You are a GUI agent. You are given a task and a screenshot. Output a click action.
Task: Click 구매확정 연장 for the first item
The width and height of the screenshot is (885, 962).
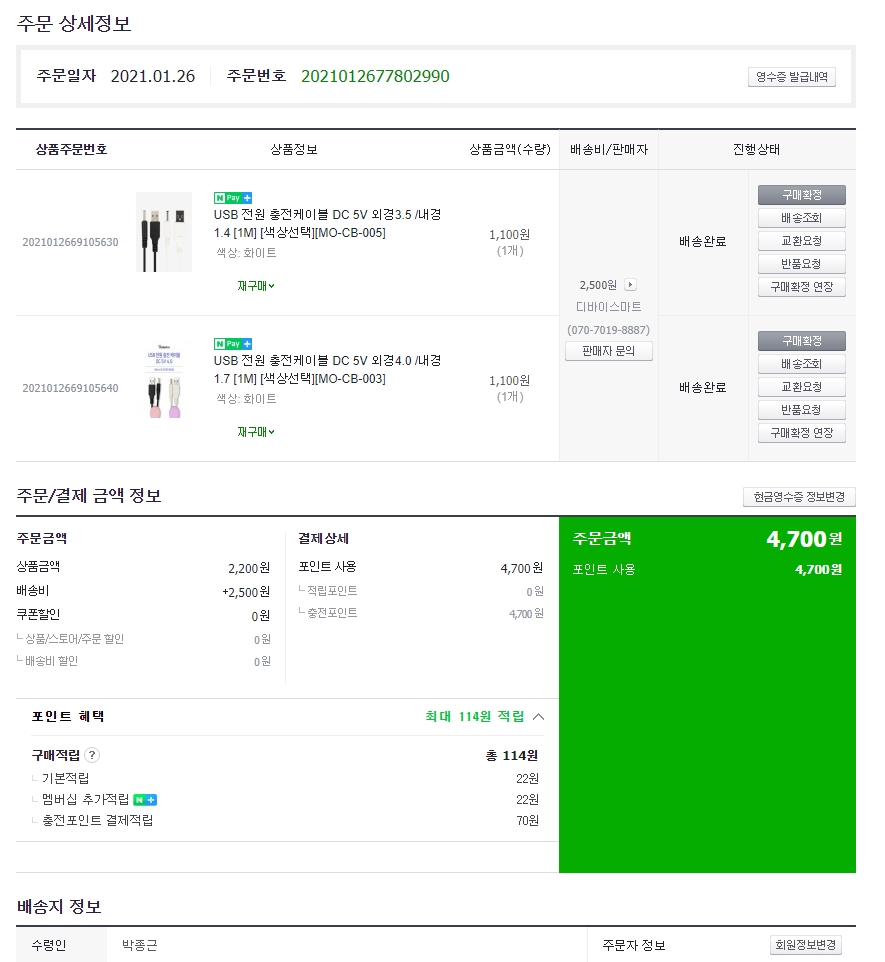pyautogui.click(x=801, y=287)
